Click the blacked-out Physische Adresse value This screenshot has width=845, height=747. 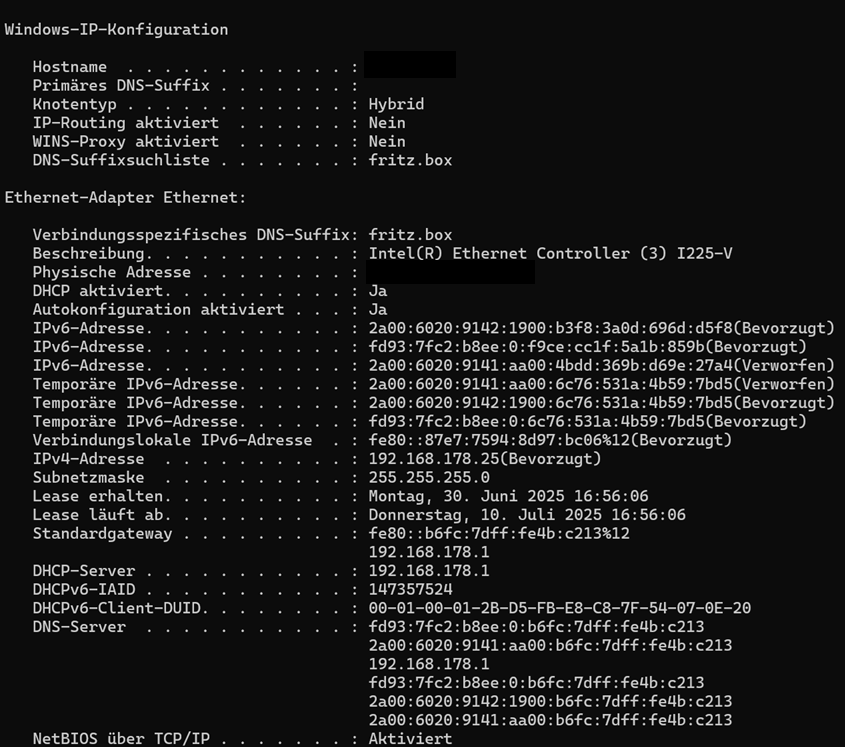451,272
